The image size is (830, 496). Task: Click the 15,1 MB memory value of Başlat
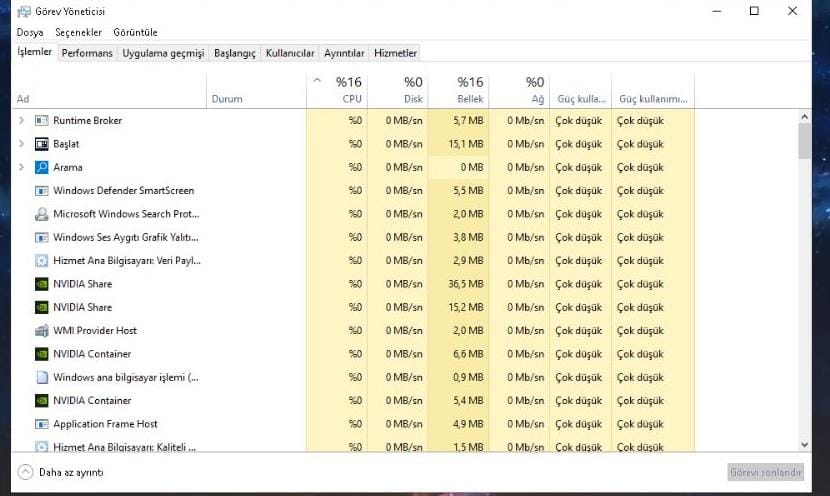point(466,144)
